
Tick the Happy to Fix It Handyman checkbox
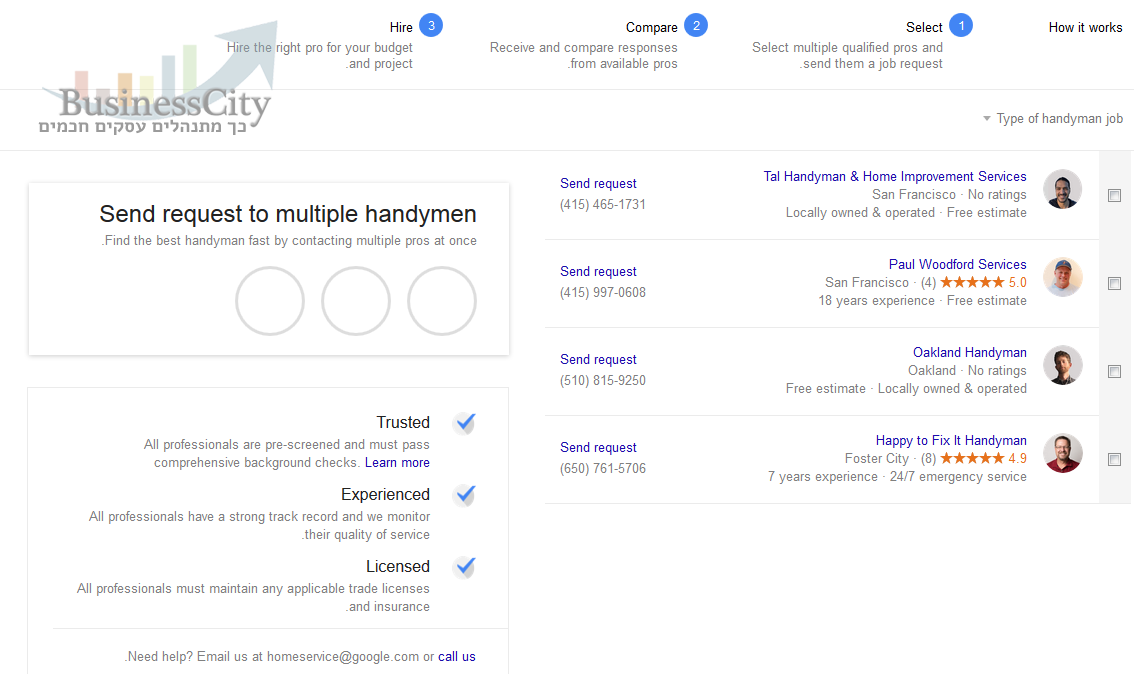1114,459
